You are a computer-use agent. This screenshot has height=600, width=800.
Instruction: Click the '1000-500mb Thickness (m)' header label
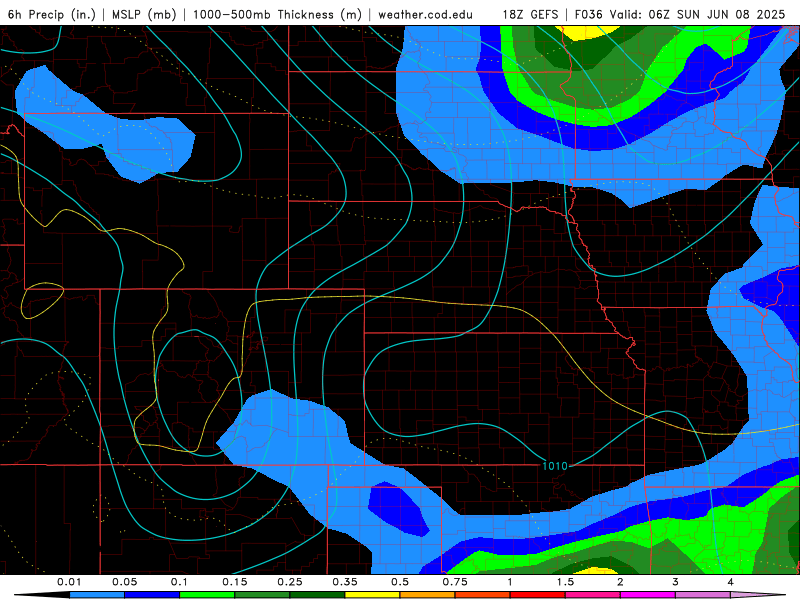pos(278,14)
